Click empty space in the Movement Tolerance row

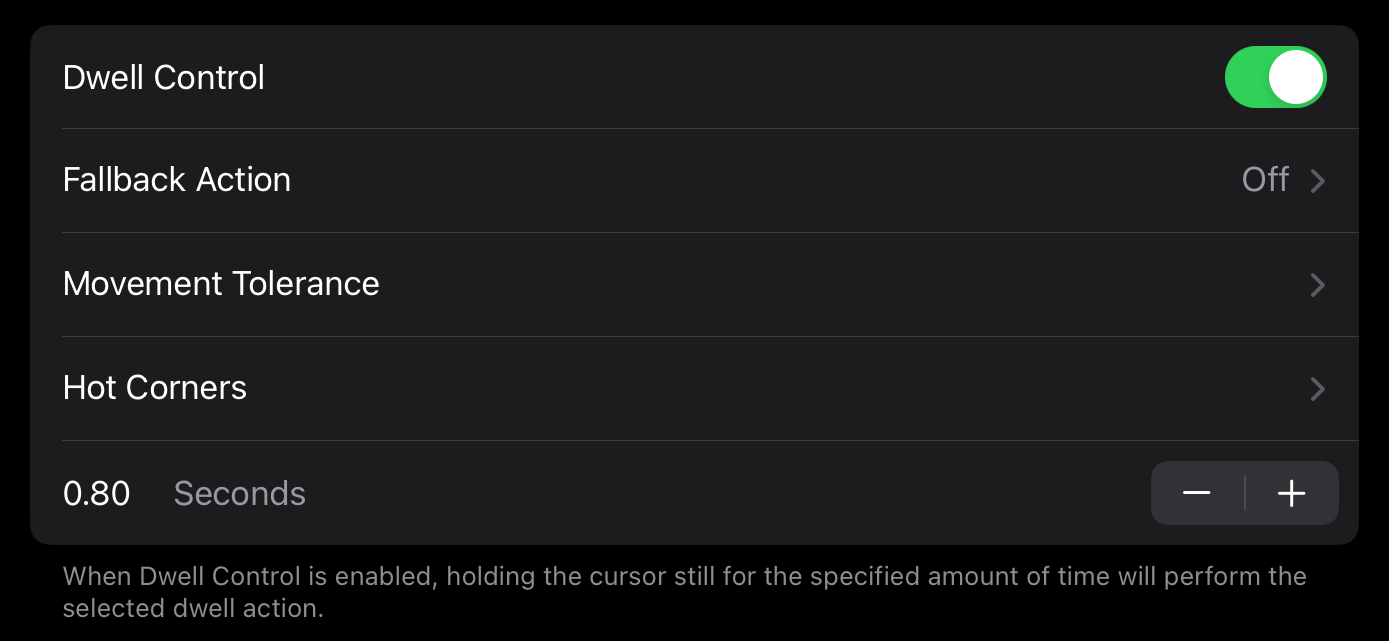pos(800,284)
